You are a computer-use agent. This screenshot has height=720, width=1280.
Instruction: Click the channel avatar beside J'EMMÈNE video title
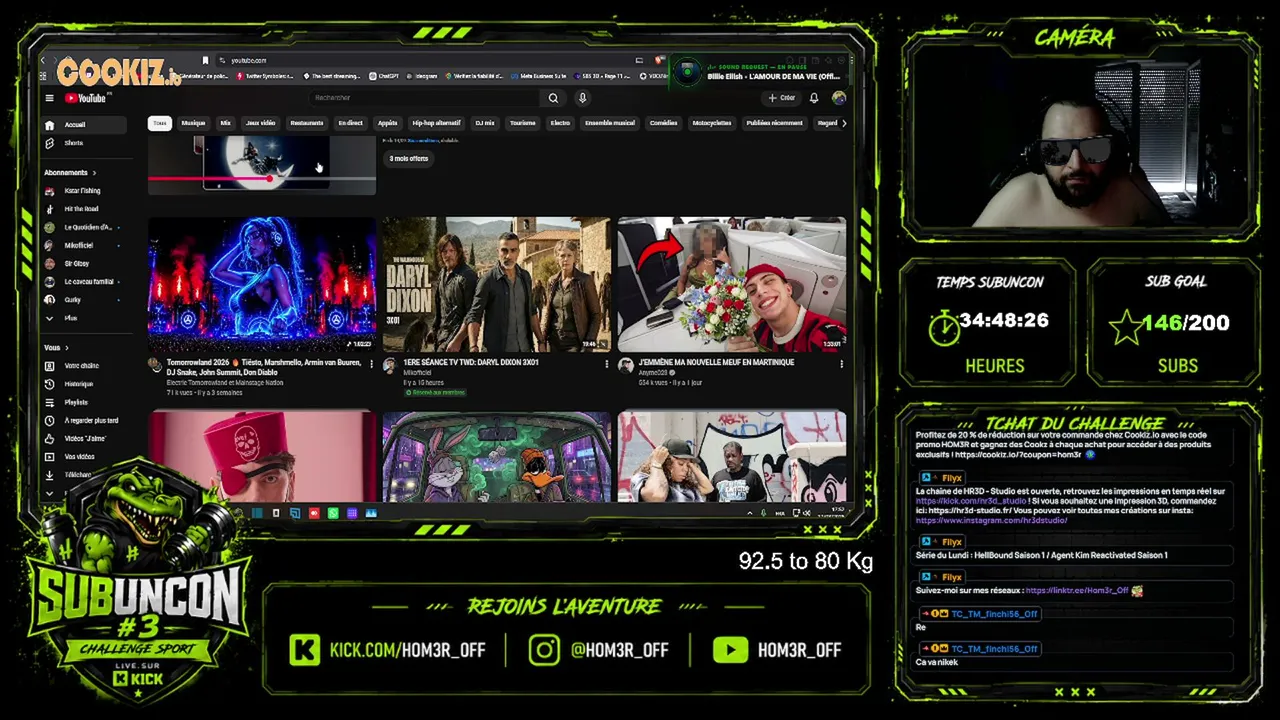point(625,365)
